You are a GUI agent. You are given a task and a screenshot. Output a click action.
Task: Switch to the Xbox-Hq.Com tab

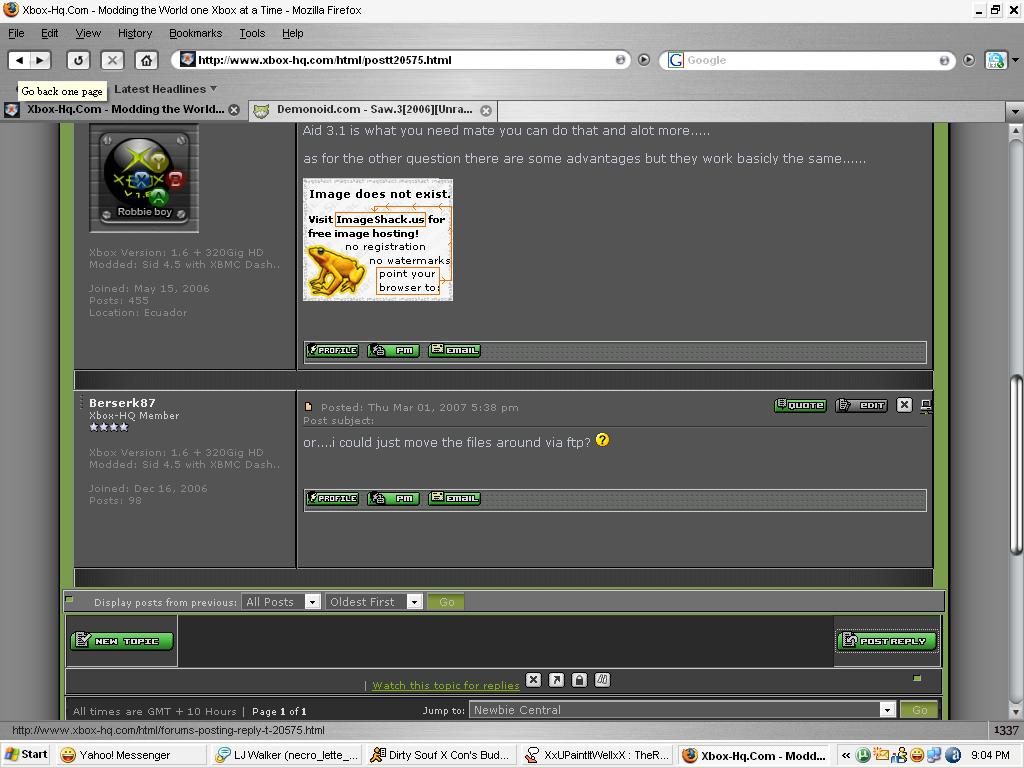(x=122, y=110)
